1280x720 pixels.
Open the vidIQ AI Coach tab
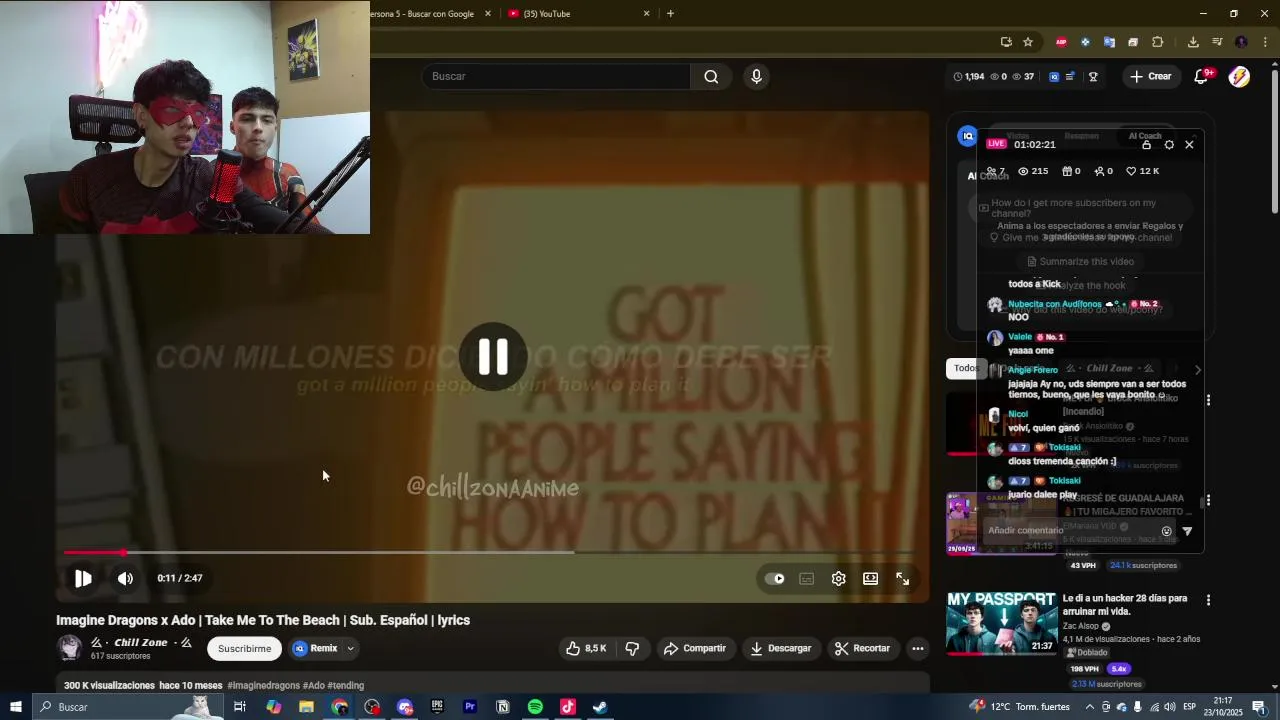[x=1145, y=136]
